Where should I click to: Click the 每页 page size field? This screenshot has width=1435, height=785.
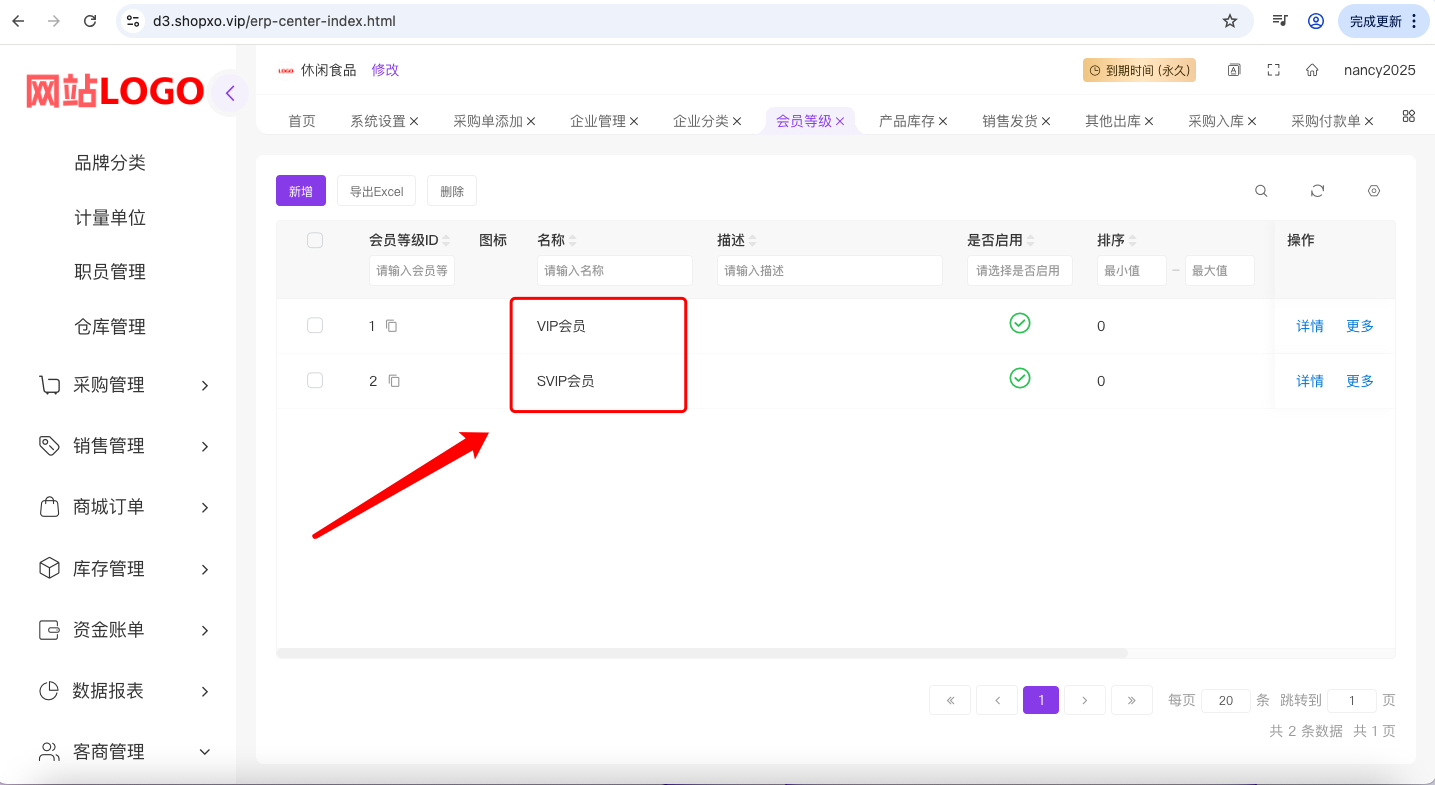point(1226,701)
